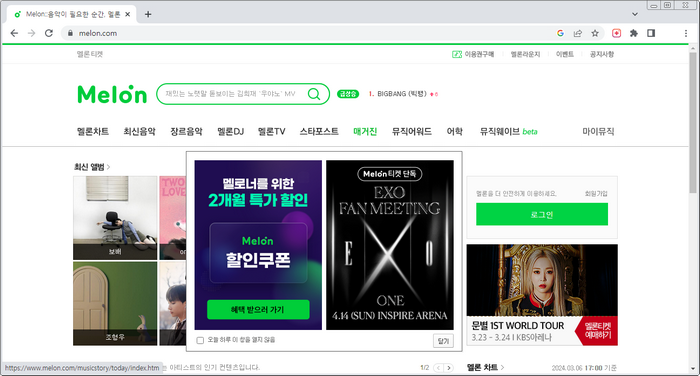Expand the 멜론 차트 section arrow
This screenshot has height=376, width=700.
click(502, 368)
